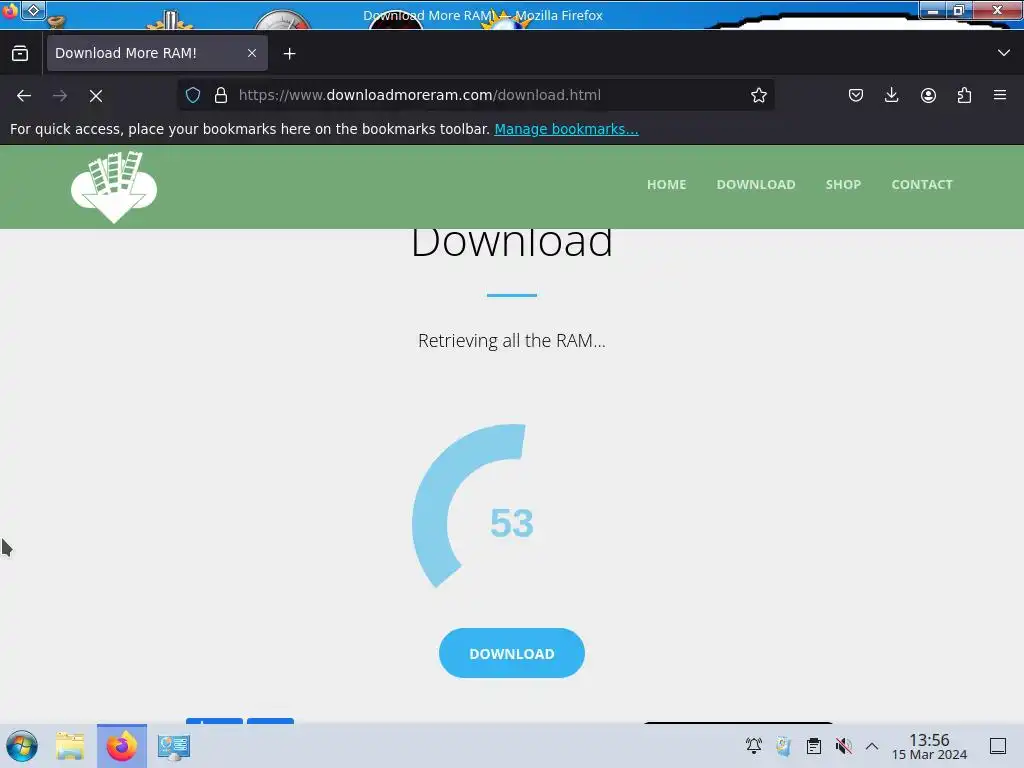
Task: Open clock showing 13:56
Action: [929, 746]
